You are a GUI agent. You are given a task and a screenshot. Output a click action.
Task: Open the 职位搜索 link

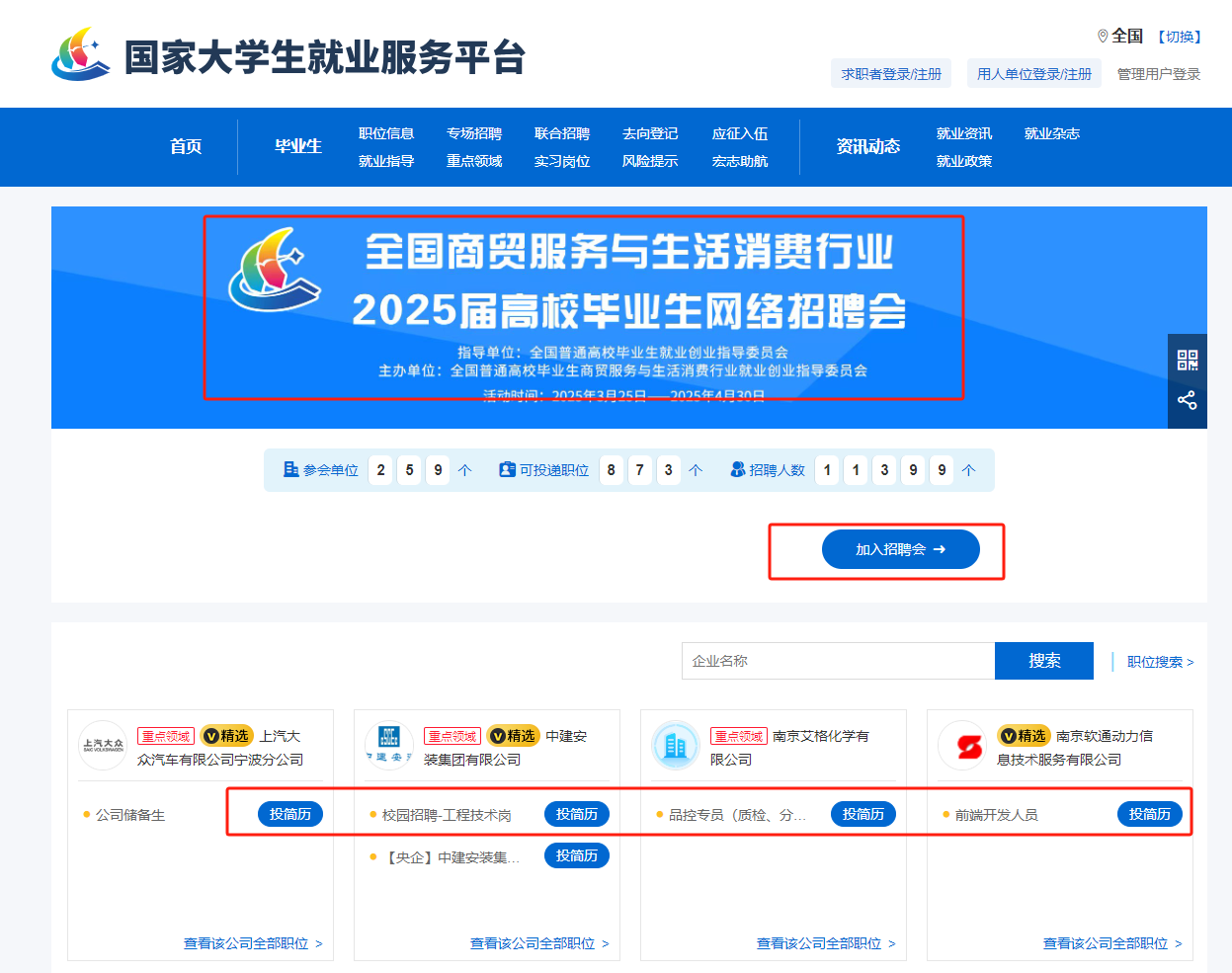[1161, 662]
